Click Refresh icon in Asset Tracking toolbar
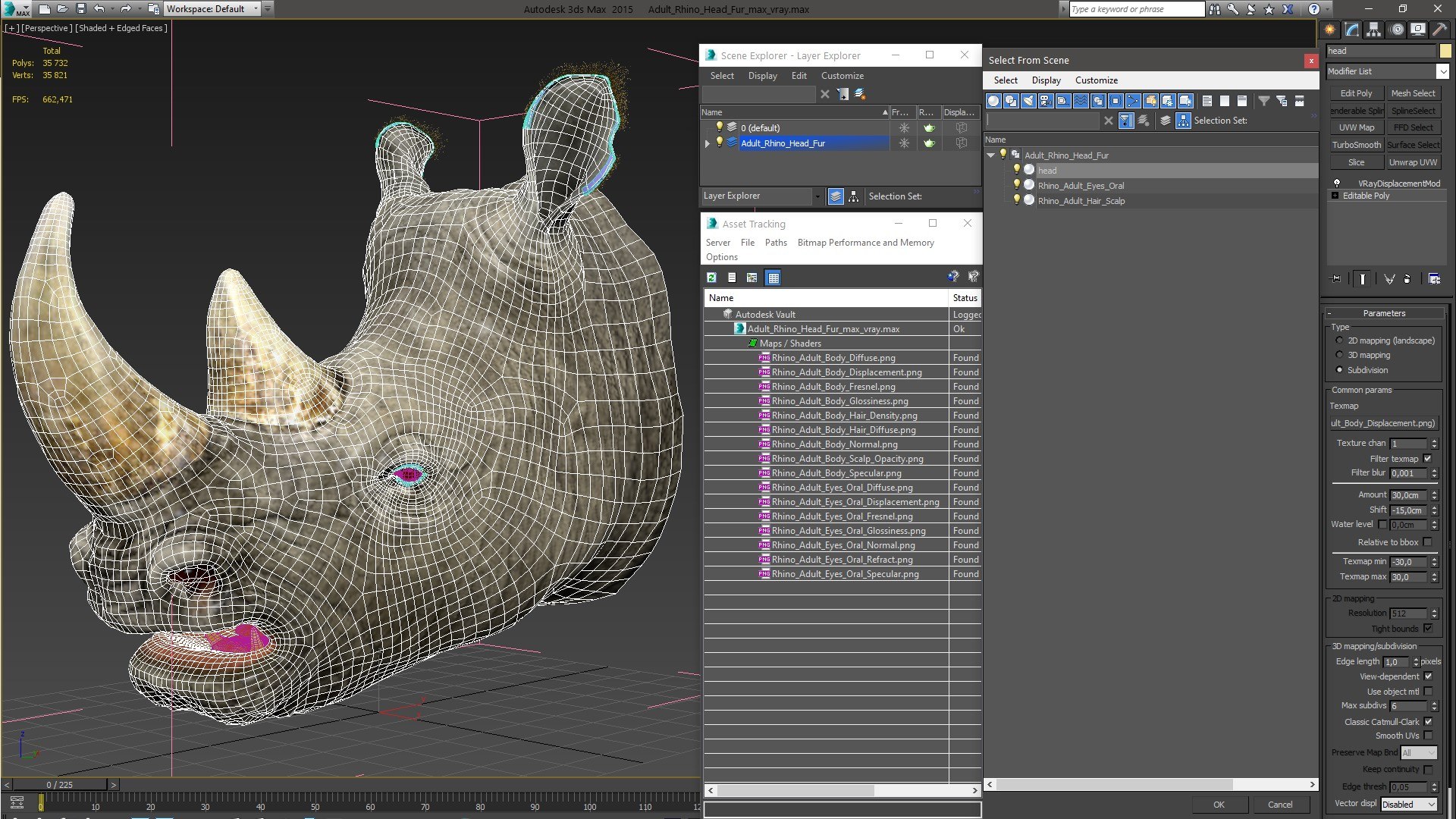The width and height of the screenshot is (1456, 819). (x=711, y=278)
